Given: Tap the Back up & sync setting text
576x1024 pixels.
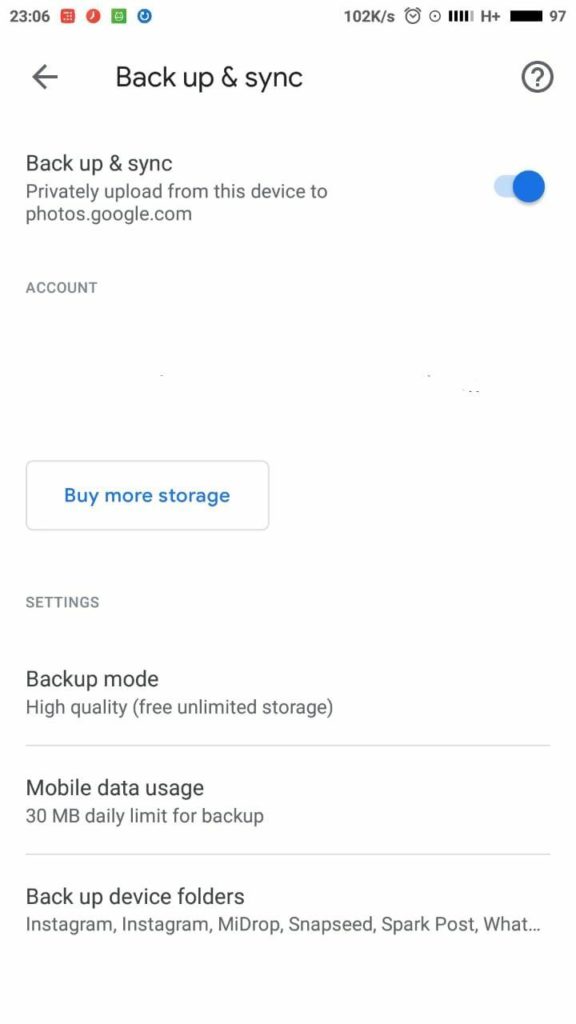Looking at the screenshot, I should tap(99, 163).
